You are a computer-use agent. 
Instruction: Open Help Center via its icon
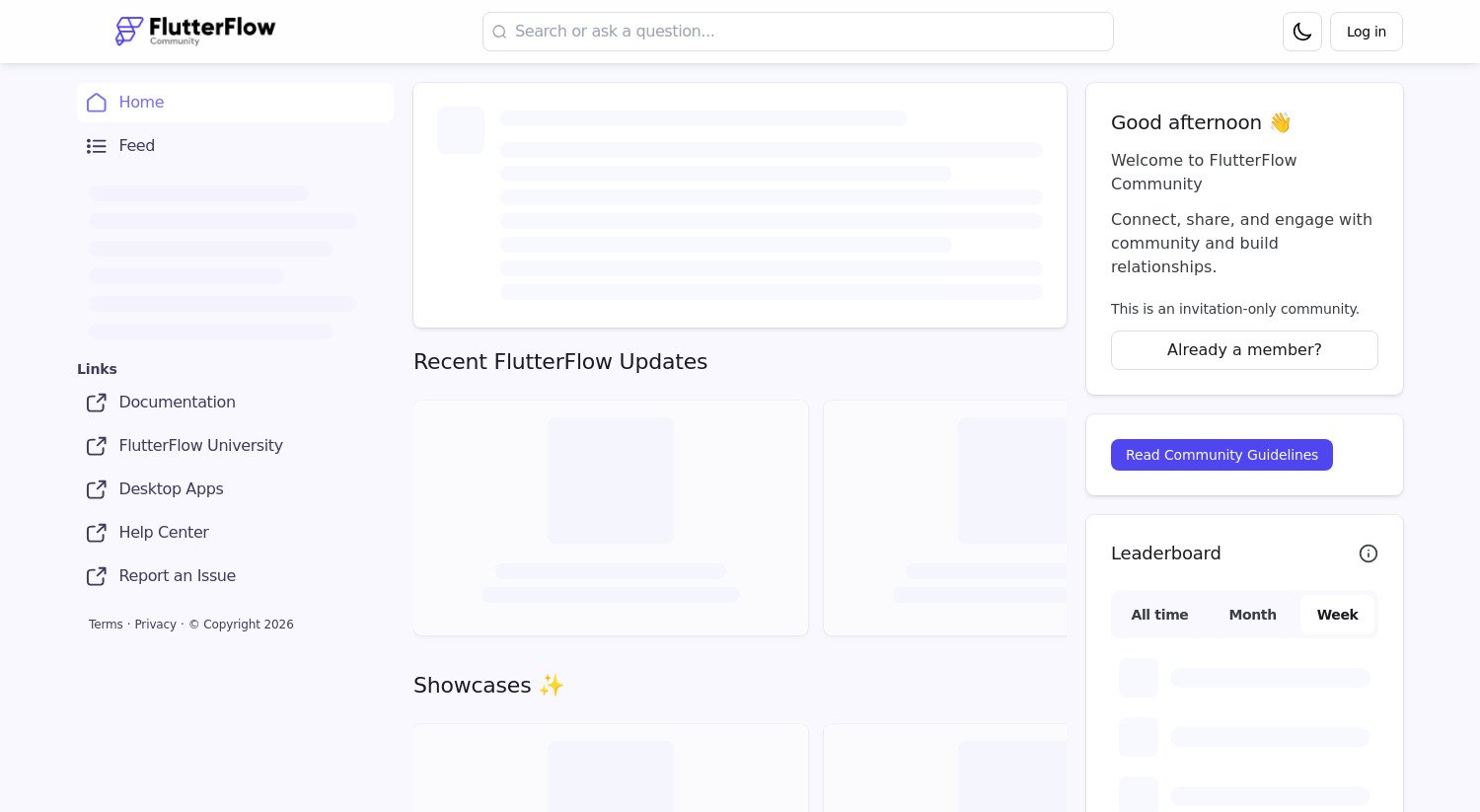tap(96, 533)
